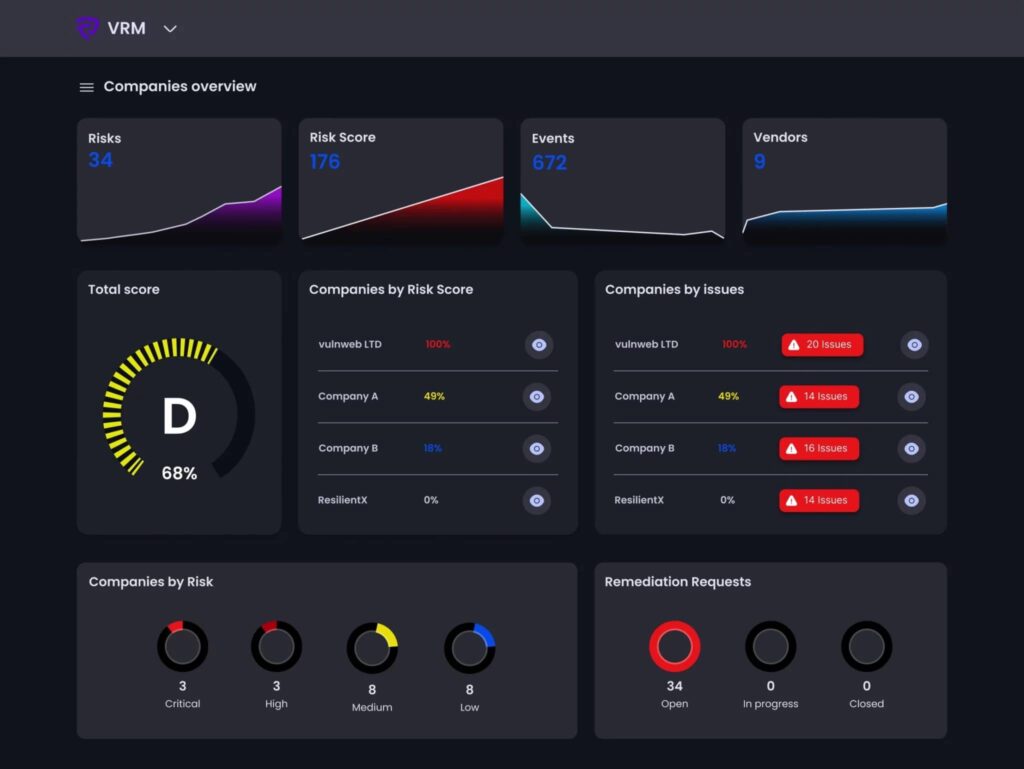This screenshot has height=769, width=1024.
Task: Click the Open remediation requests red ring
Action: (675, 646)
